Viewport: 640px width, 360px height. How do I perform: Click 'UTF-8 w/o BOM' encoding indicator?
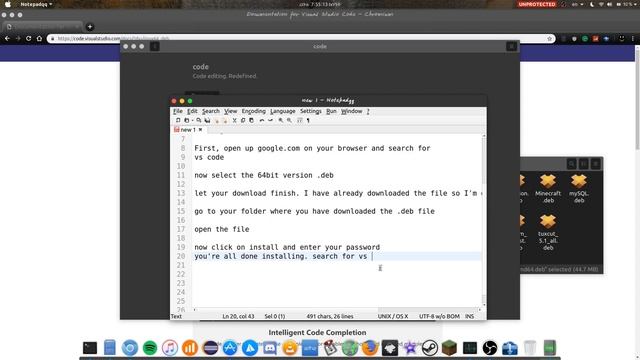click(439, 316)
